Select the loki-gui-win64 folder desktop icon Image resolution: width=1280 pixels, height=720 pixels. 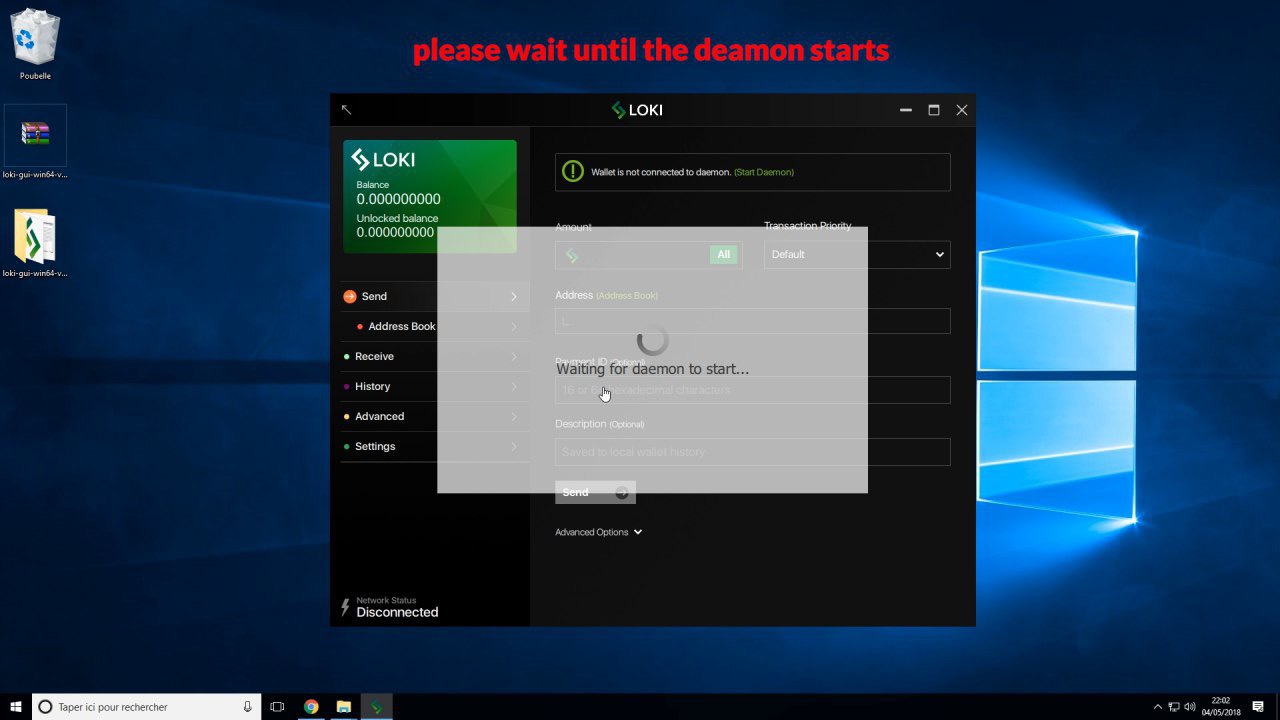(35, 243)
